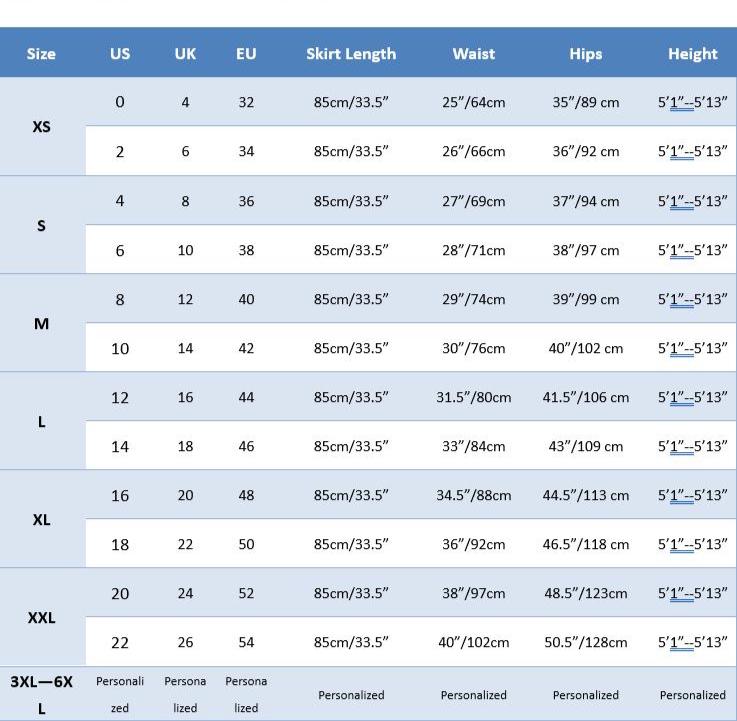737x721 pixels.
Task: Click the EU column header
Action: pyautogui.click(x=246, y=54)
